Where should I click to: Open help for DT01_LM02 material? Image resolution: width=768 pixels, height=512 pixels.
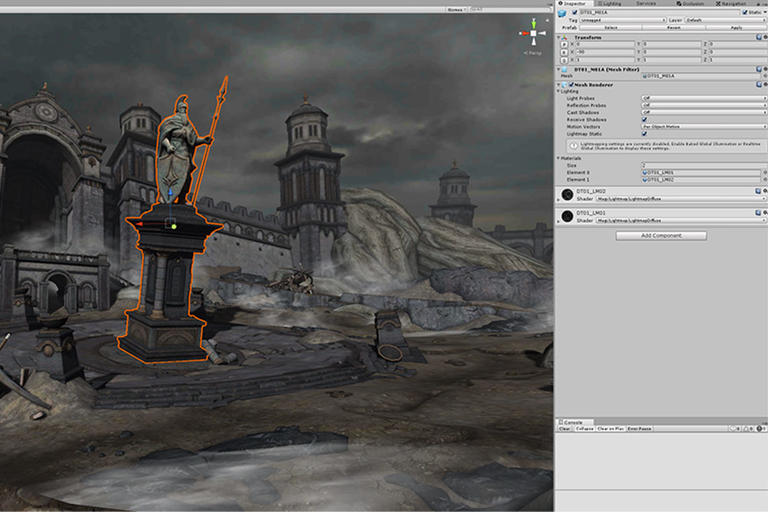(759, 191)
